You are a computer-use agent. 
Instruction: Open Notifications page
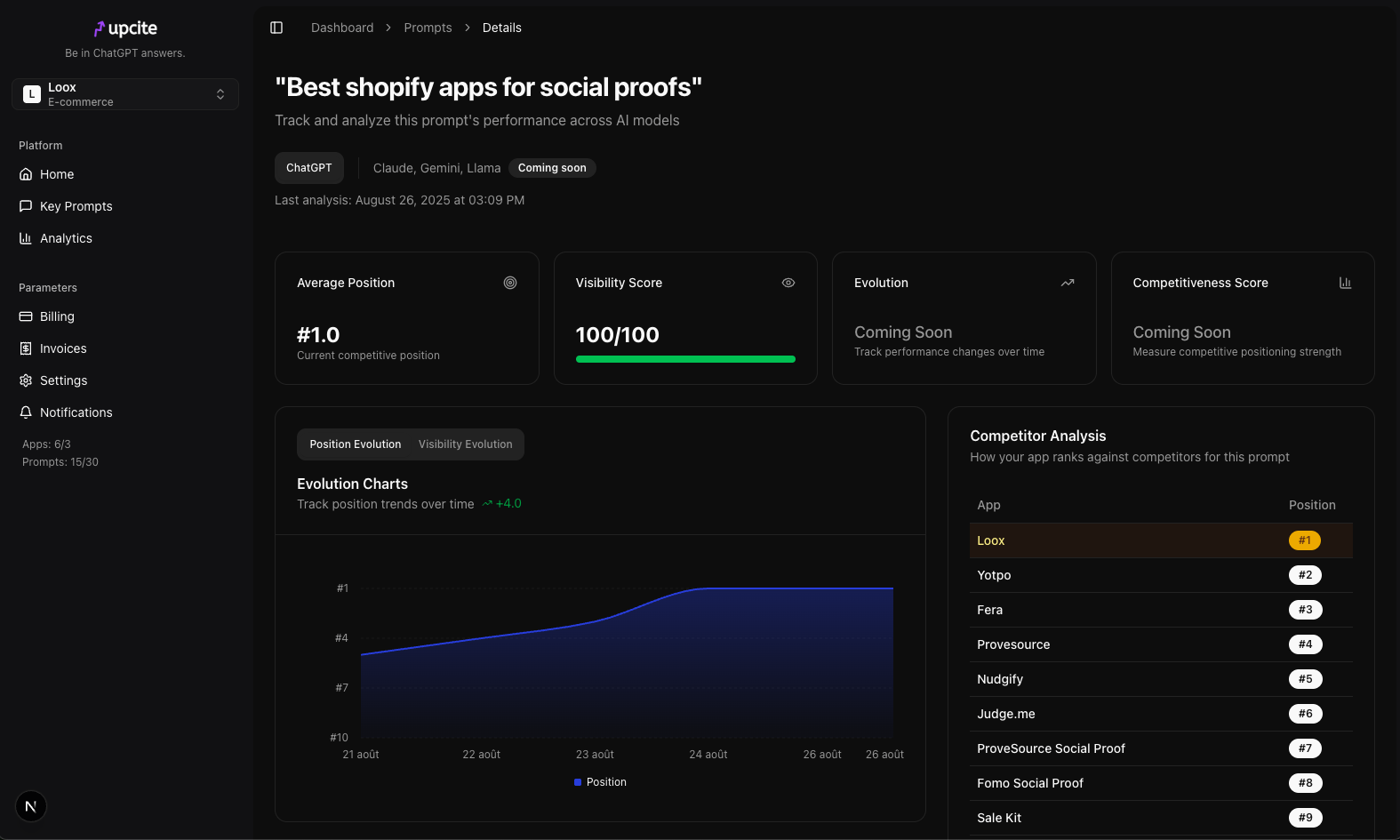125,412
